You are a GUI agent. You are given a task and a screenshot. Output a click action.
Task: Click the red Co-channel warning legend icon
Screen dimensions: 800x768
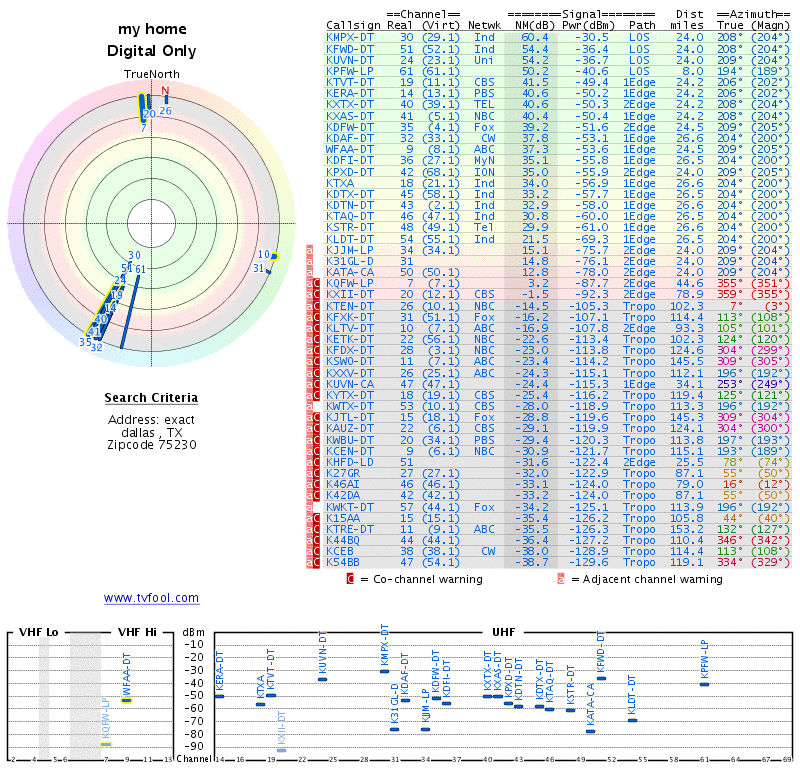pos(350,579)
